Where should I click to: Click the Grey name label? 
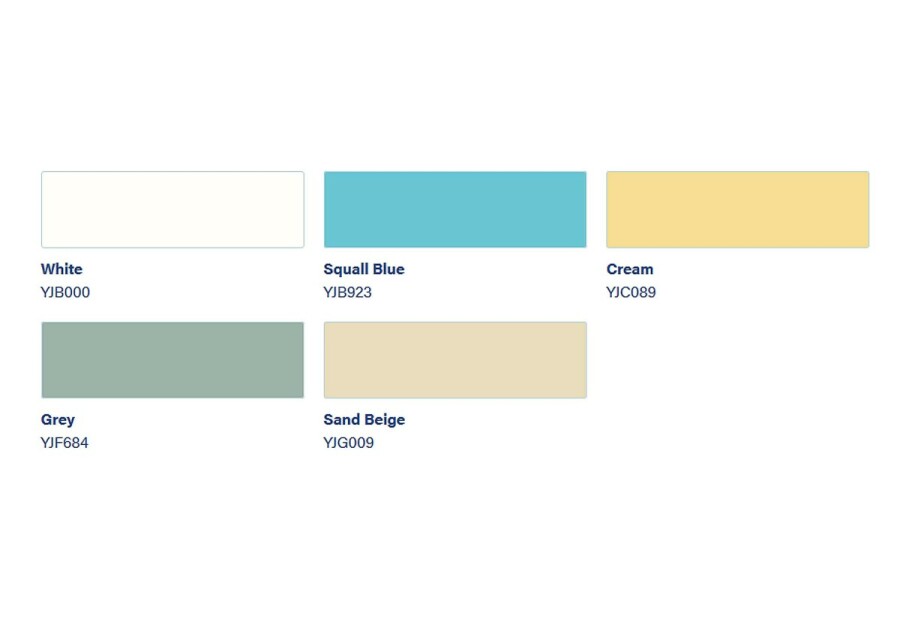[57, 420]
